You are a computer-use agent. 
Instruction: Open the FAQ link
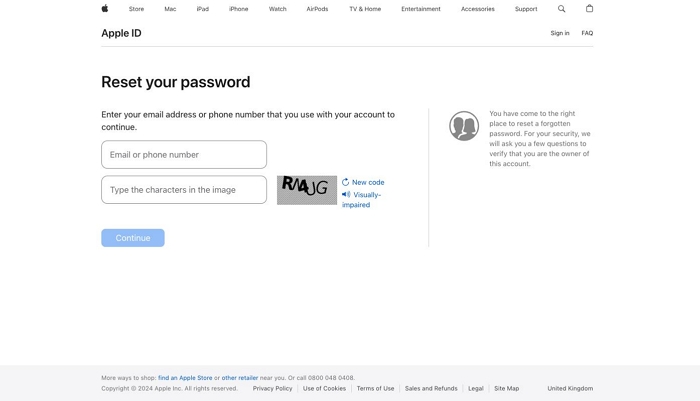coord(587,33)
